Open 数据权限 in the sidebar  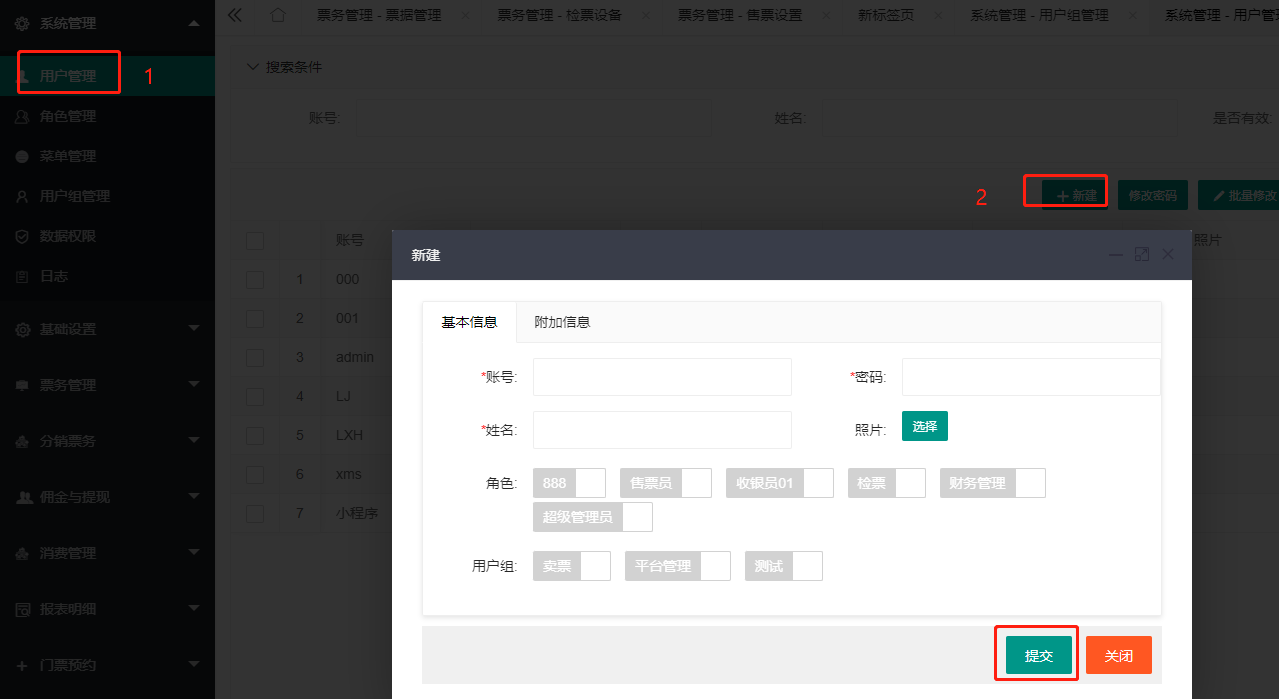68,236
